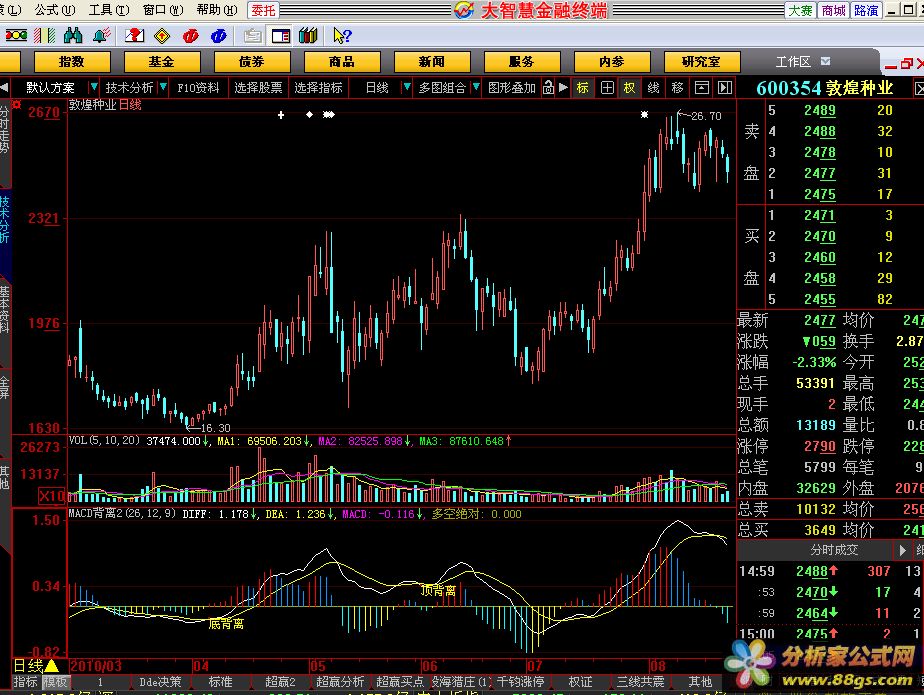The width and height of the screenshot is (924, 695).
Task: Open the 窗口 menu
Action: point(163,10)
